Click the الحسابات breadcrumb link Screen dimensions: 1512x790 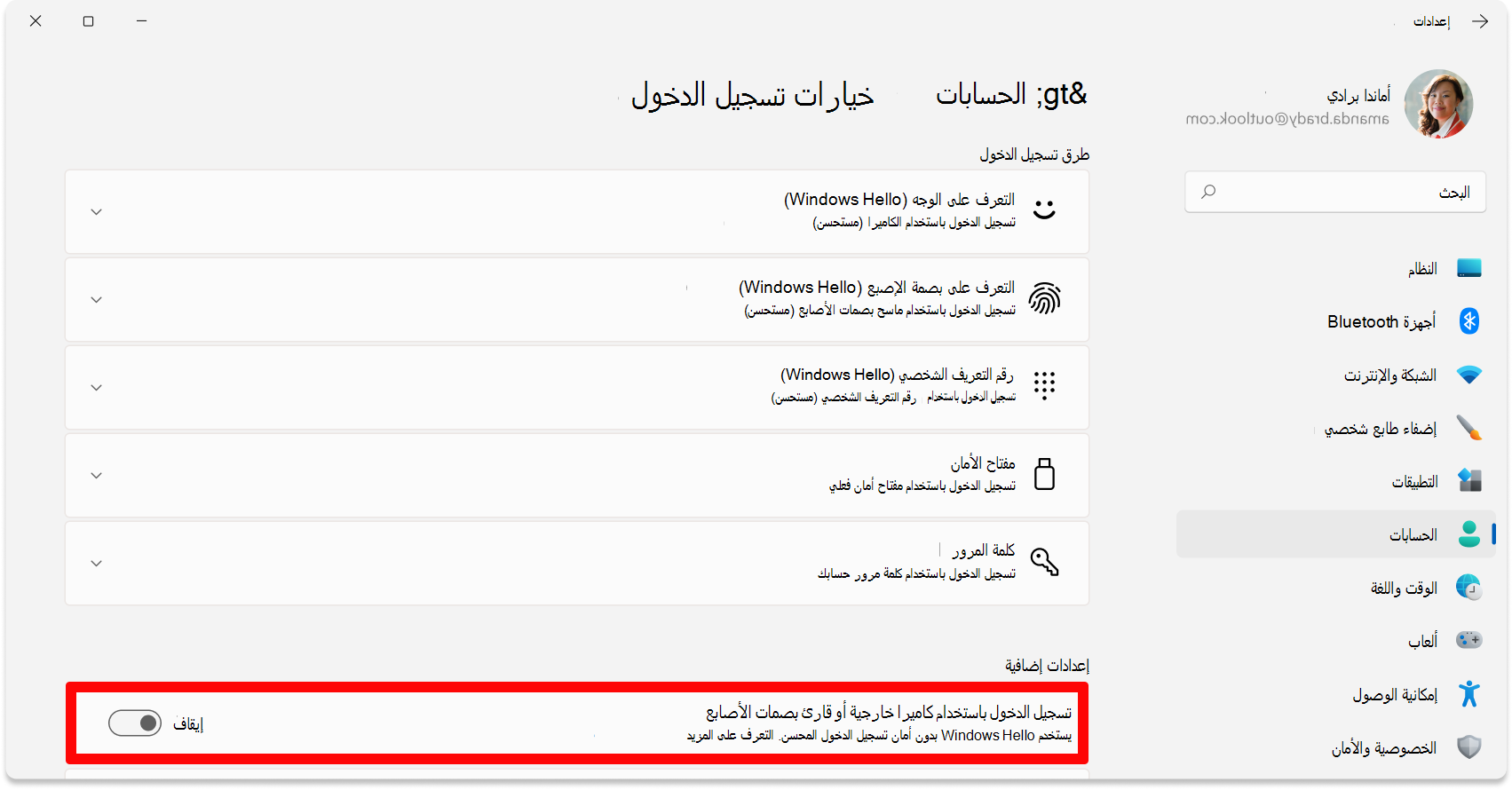tap(980, 94)
